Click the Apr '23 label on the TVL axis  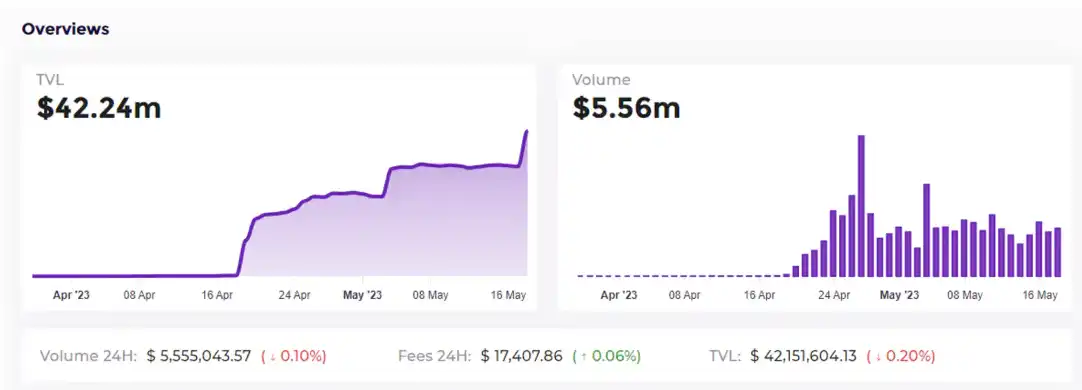[x=71, y=295]
